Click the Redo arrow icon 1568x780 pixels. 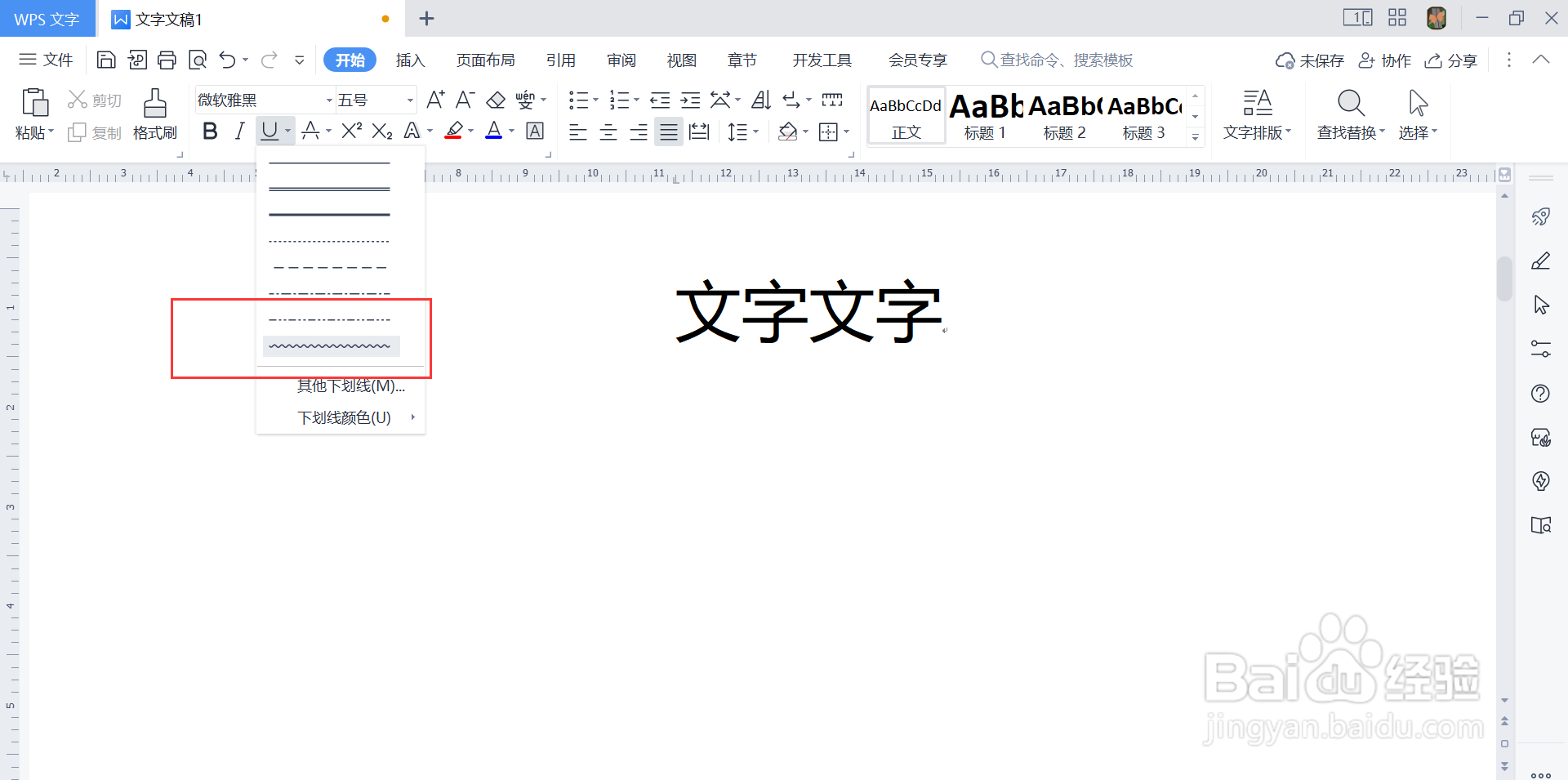coord(269,60)
